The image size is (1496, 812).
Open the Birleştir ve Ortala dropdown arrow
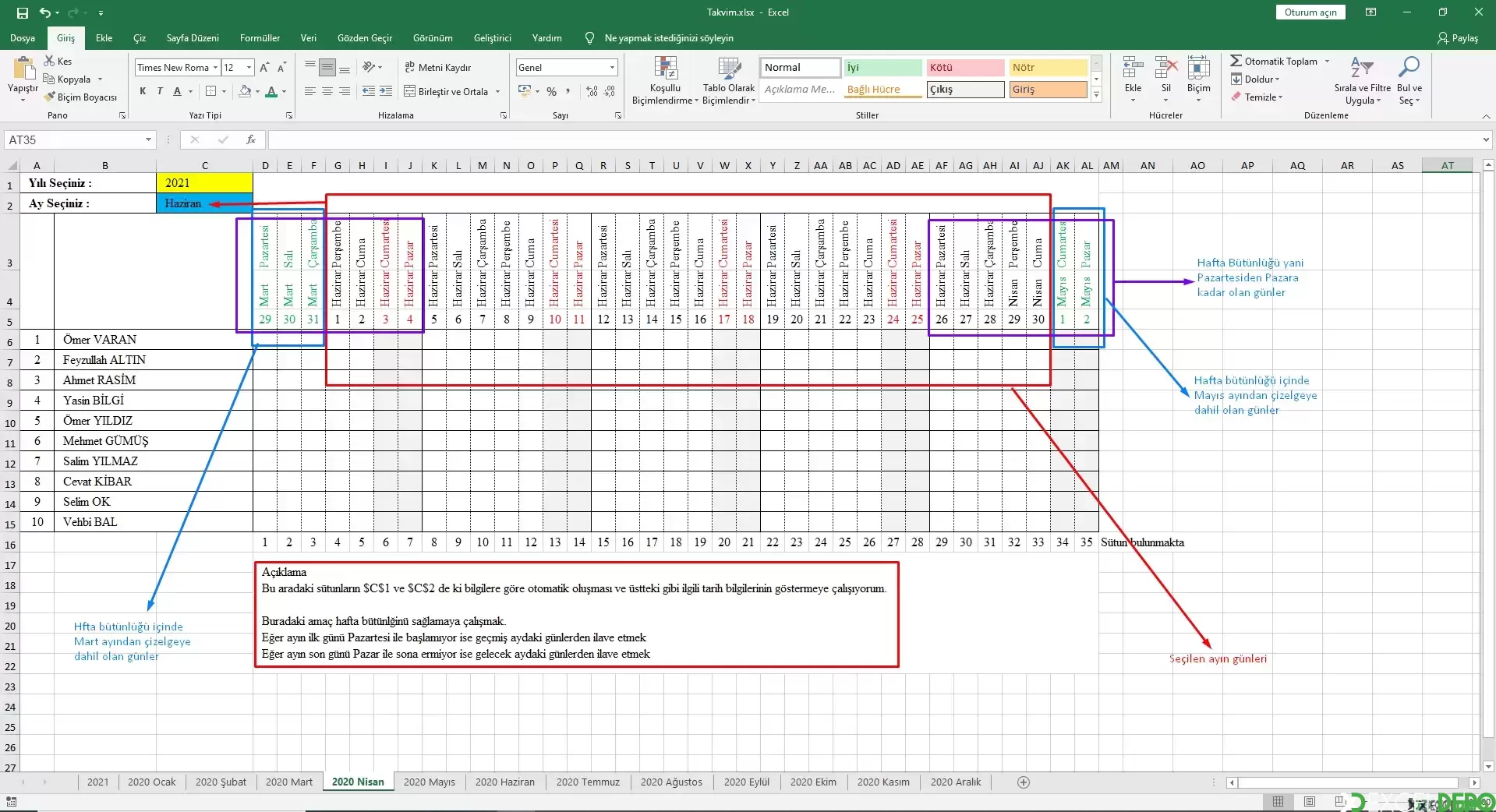(497, 91)
